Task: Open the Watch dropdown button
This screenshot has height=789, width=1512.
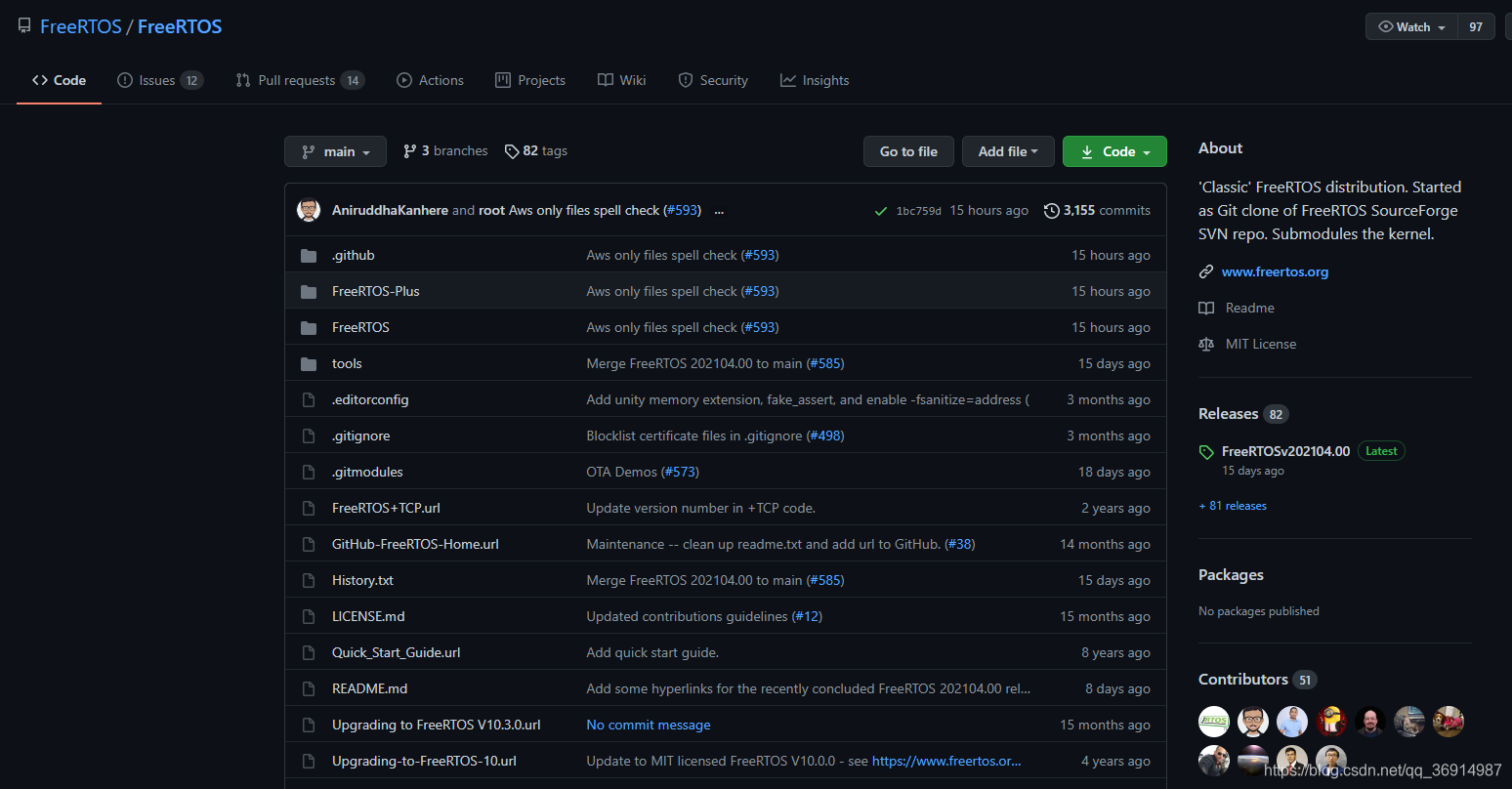Action: tap(1411, 27)
